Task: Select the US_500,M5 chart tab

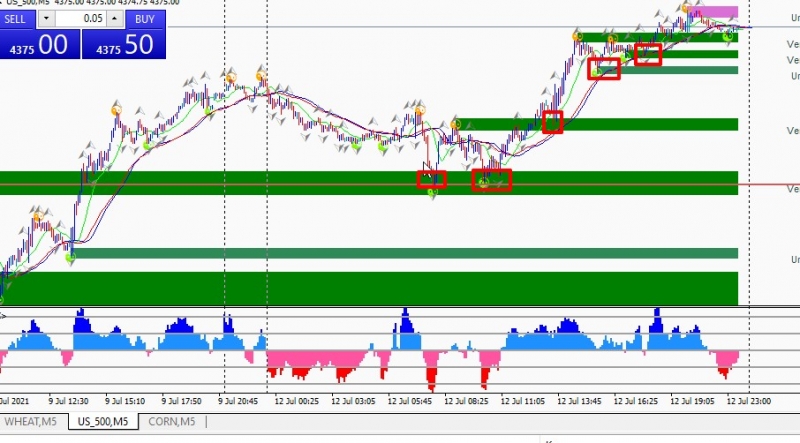Action: pos(103,422)
